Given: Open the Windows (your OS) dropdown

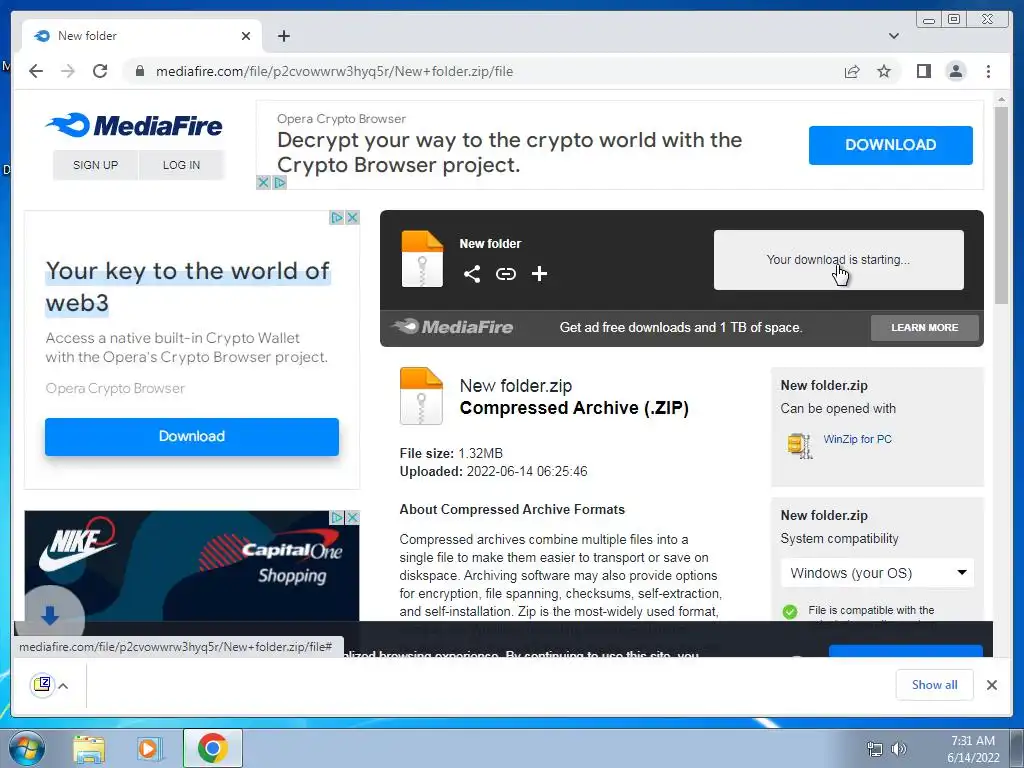Looking at the screenshot, I should [x=877, y=573].
